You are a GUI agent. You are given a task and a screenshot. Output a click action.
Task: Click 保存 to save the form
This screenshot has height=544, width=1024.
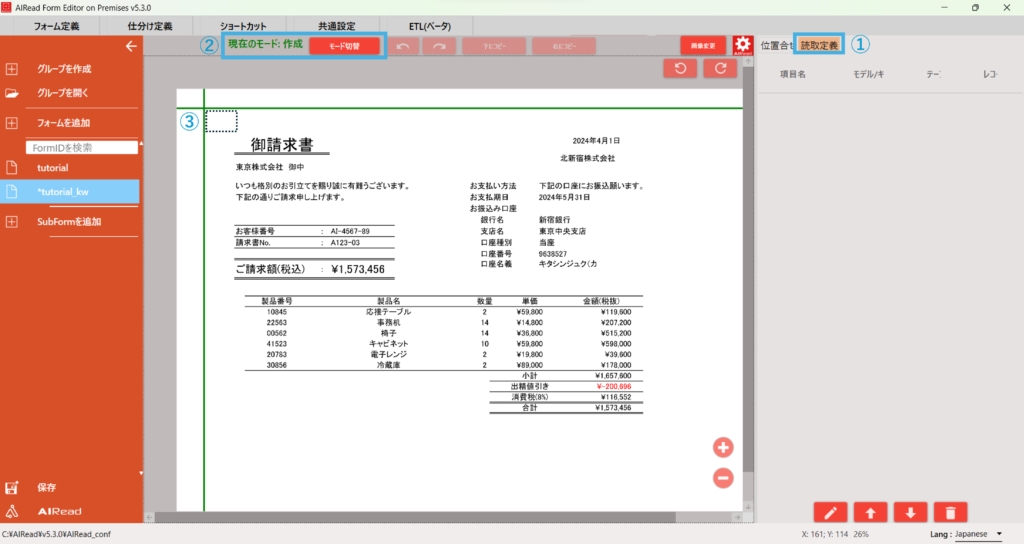coord(46,488)
